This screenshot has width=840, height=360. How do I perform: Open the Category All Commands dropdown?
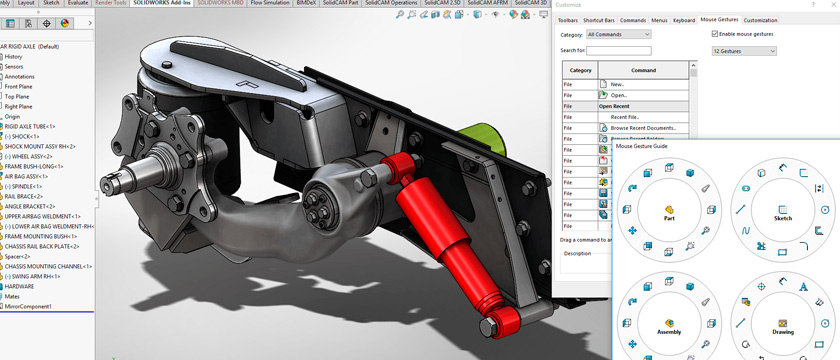(619, 34)
